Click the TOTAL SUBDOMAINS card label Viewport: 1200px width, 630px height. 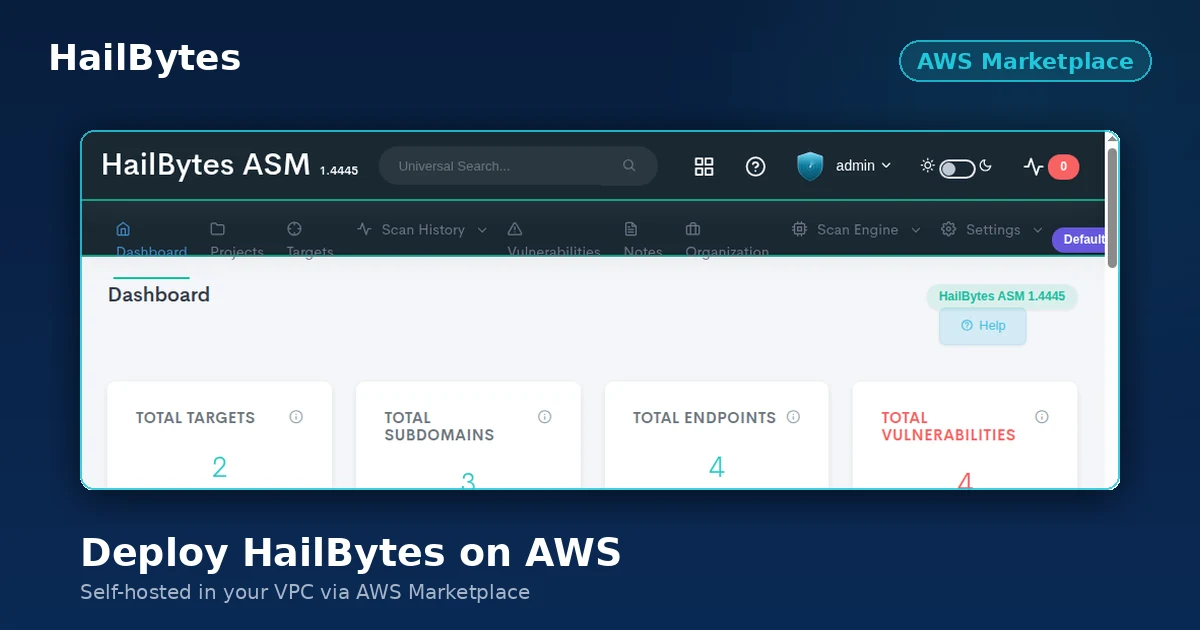pos(439,426)
